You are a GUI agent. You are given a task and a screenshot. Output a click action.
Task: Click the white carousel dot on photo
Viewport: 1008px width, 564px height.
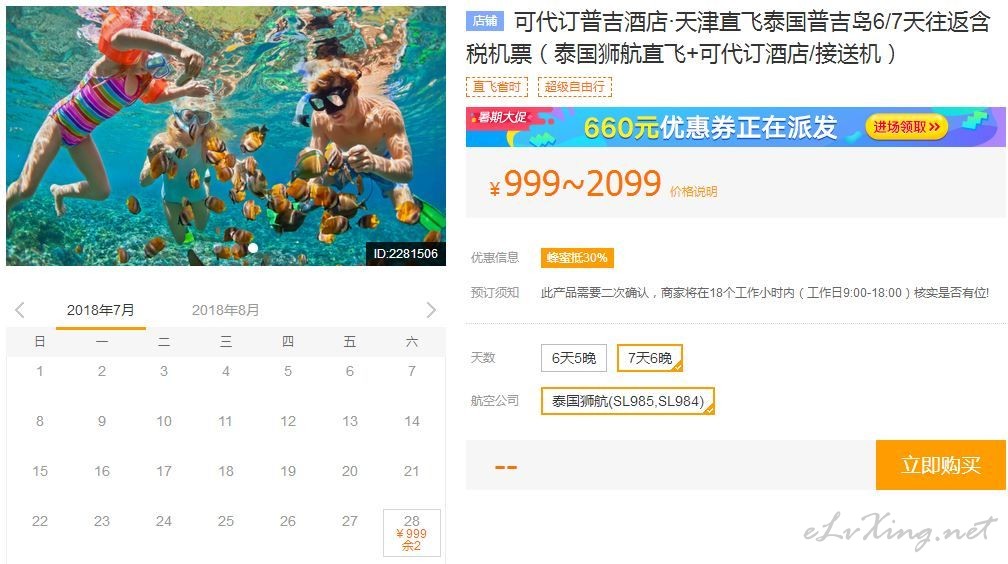[x=253, y=248]
